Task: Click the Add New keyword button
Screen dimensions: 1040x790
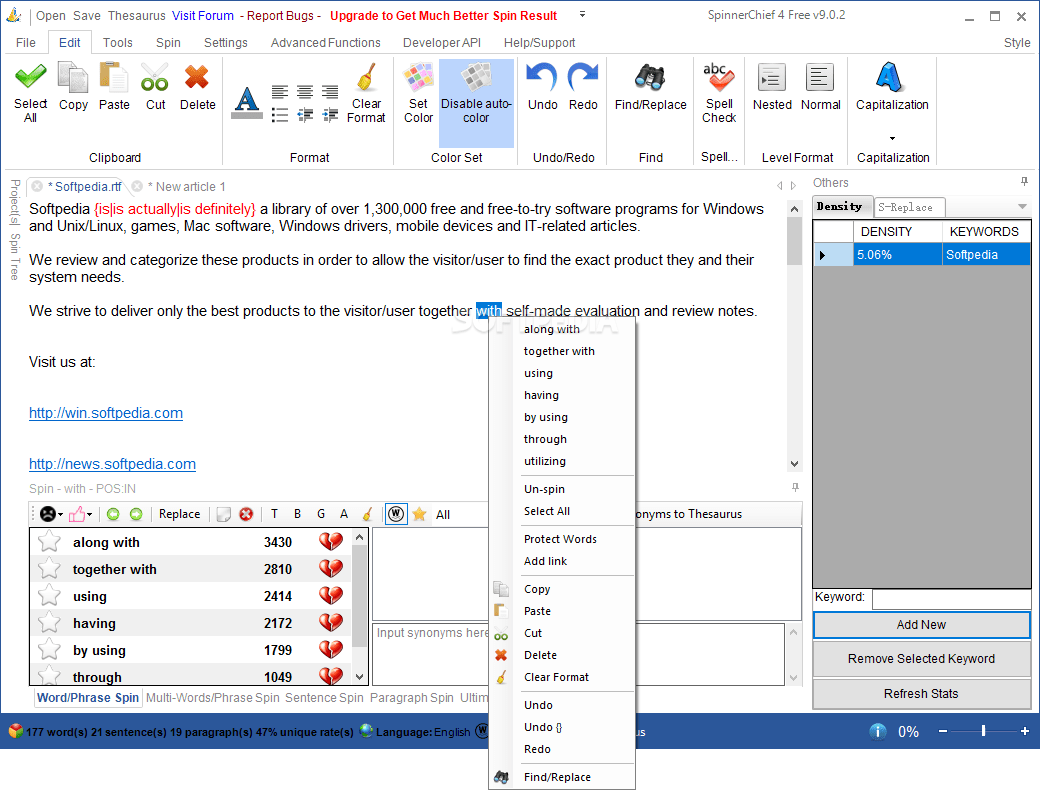Action: [921, 625]
